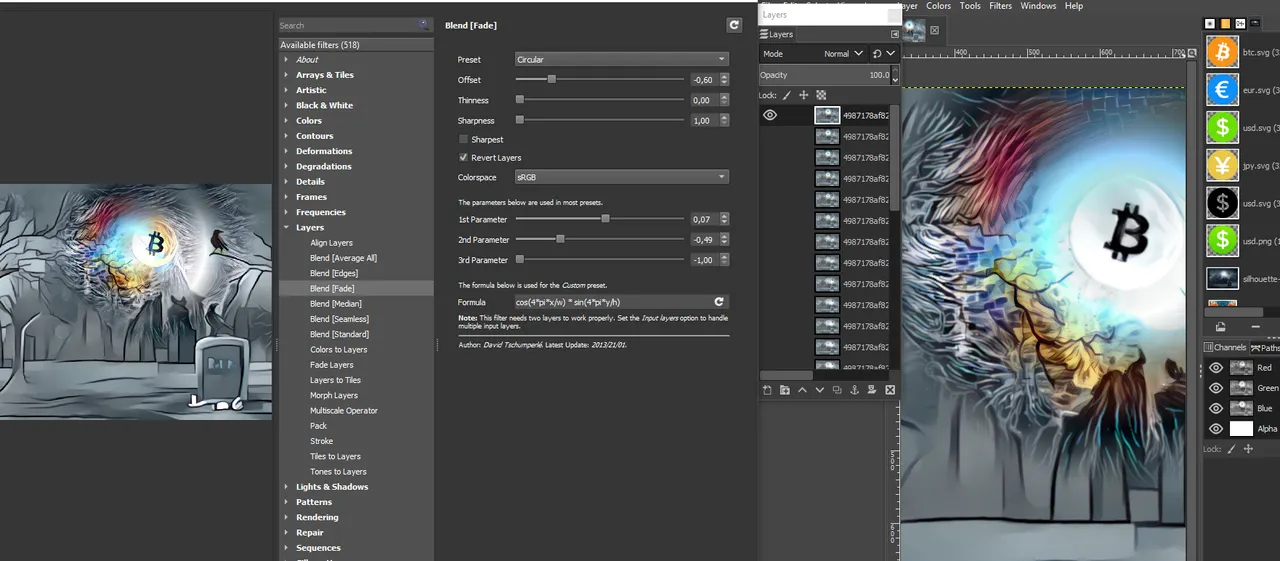The height and width of the screenshot is (561, 1280).
Task: Click the layer Opacity slider
Action: tap(825, 75)
